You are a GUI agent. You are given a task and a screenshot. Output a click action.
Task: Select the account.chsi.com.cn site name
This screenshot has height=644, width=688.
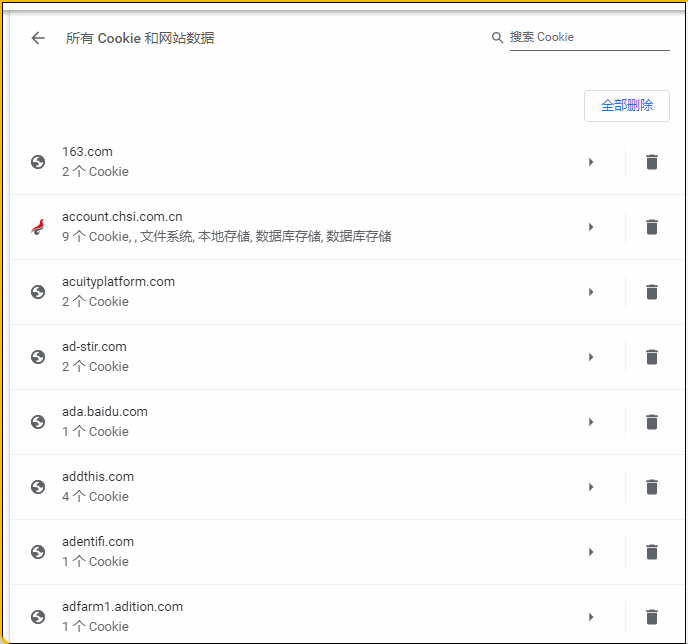122,216
